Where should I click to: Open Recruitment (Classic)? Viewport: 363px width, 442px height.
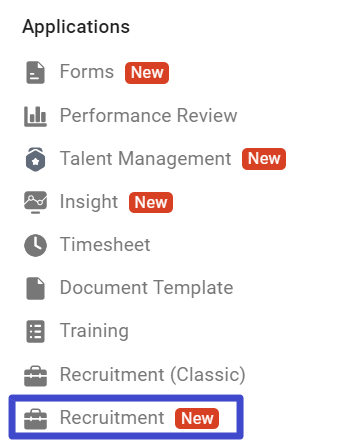[x=153, y=374]
